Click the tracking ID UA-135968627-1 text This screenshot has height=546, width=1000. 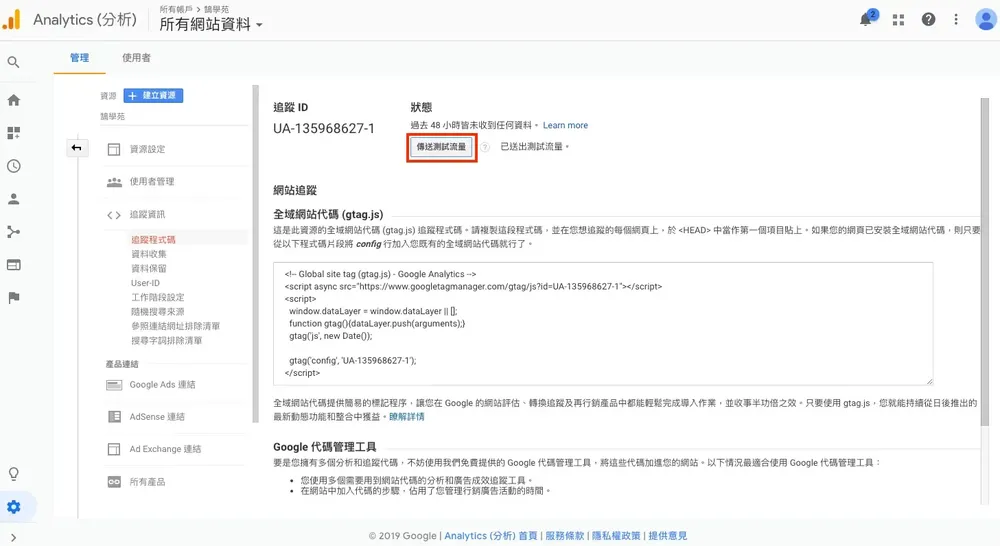coord(324,129)
